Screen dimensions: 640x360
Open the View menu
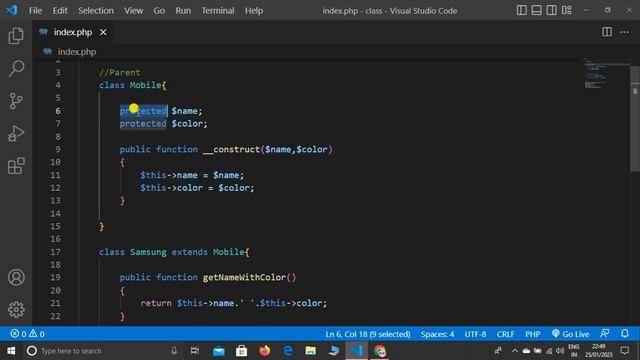click(133, 11)
